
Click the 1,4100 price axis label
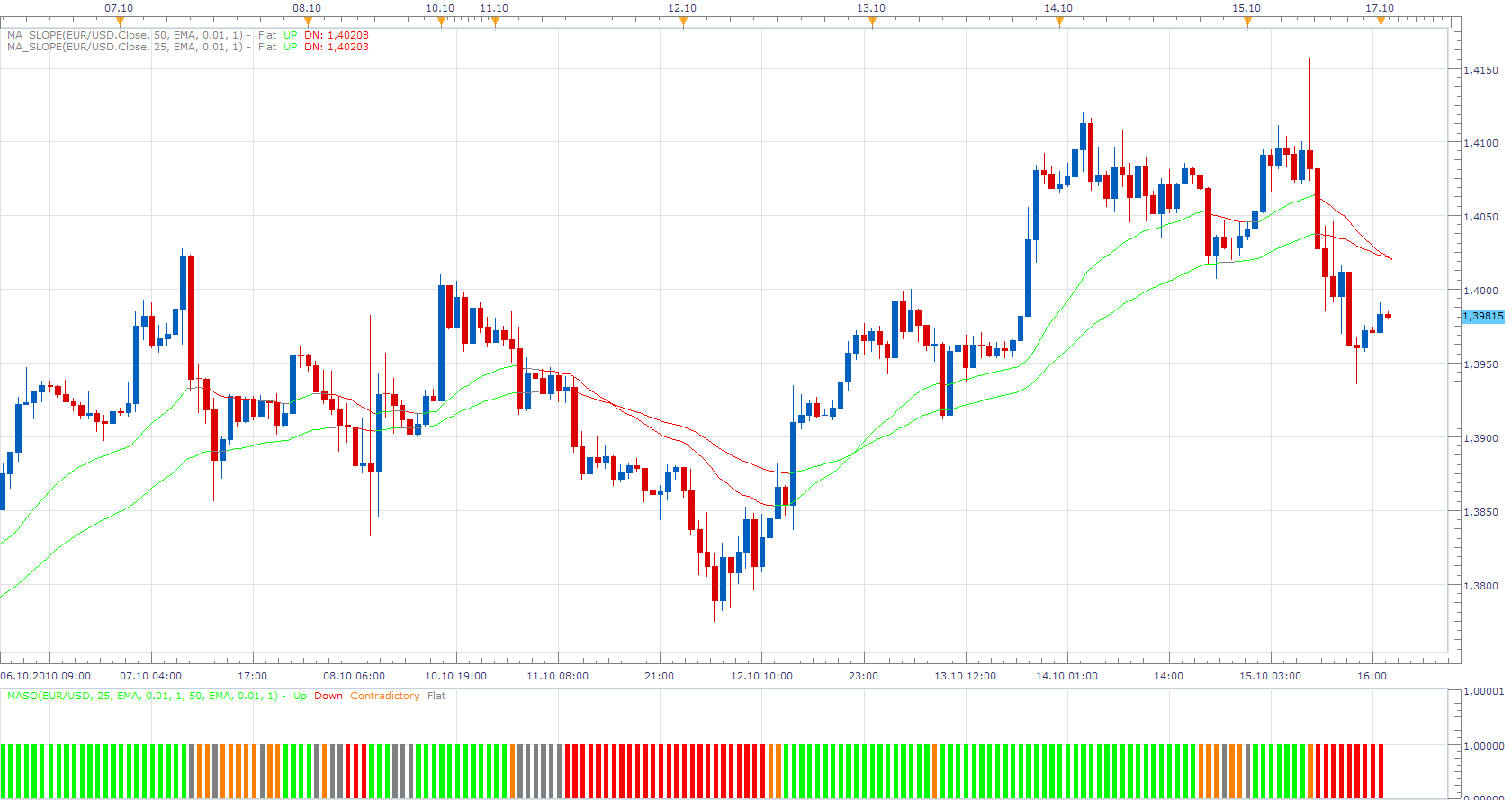(1481, 142)
